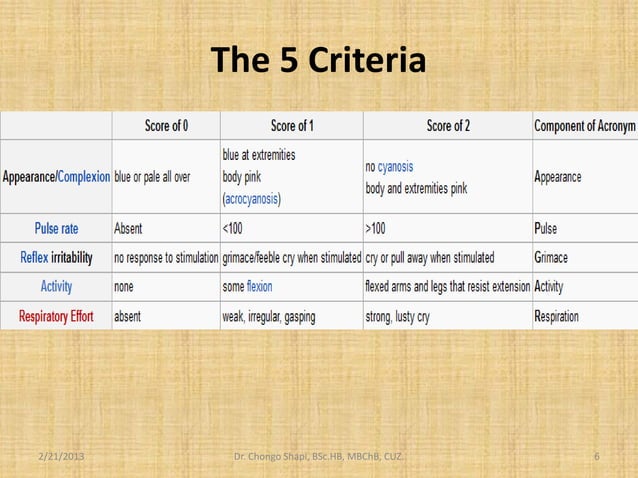Image resolution: width=638 pixels, height=478 pixels.
Task: Click the Complexion link
Action: pos(84,177)
